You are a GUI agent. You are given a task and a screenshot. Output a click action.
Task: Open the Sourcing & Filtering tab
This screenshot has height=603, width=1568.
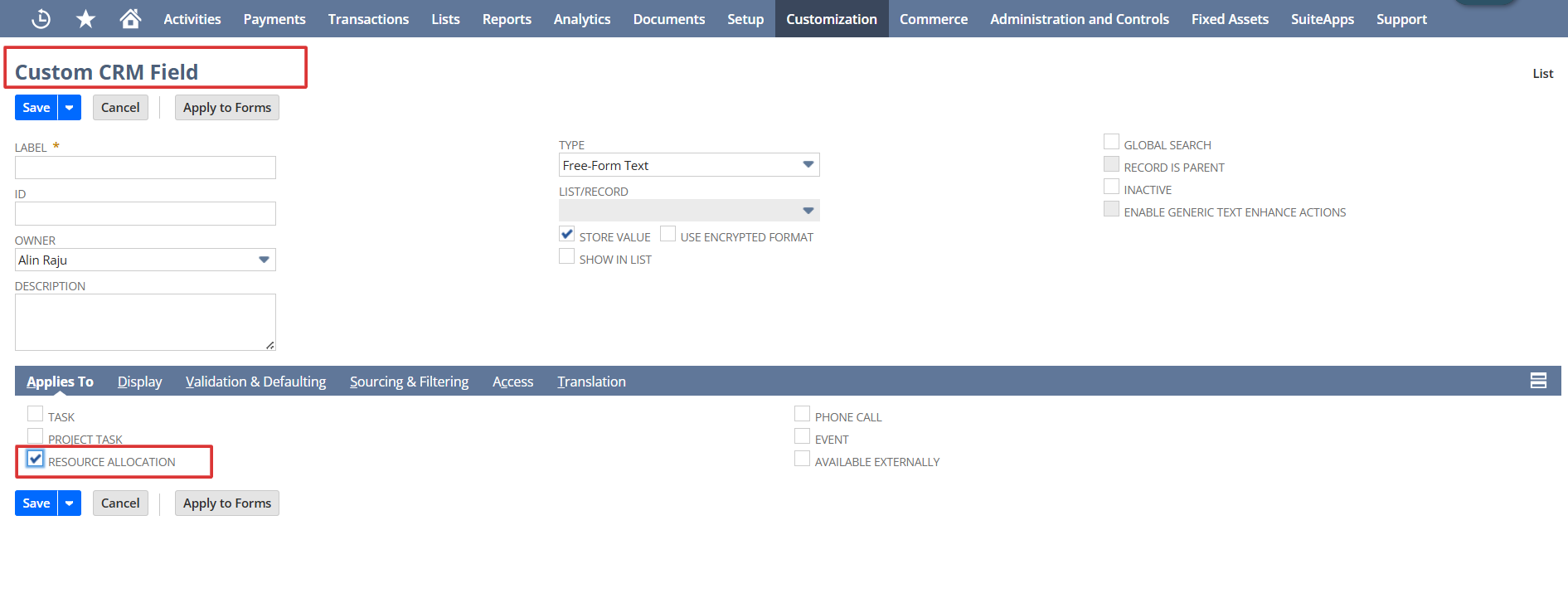coord(409,382)
